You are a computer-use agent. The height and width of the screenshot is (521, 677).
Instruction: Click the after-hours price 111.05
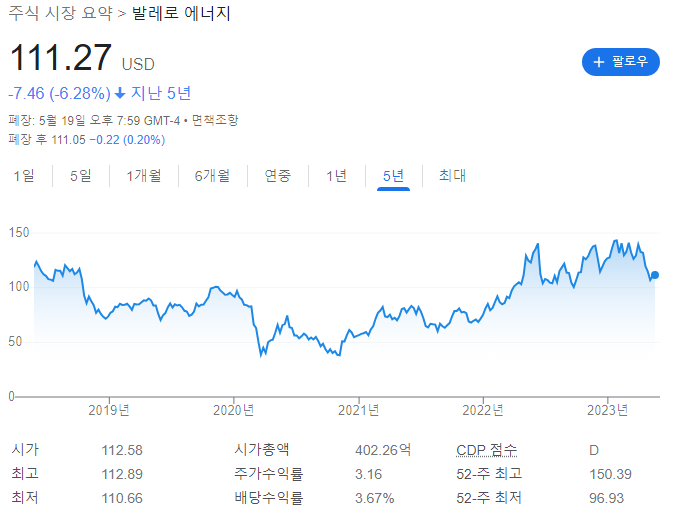[x=68, y=140]
